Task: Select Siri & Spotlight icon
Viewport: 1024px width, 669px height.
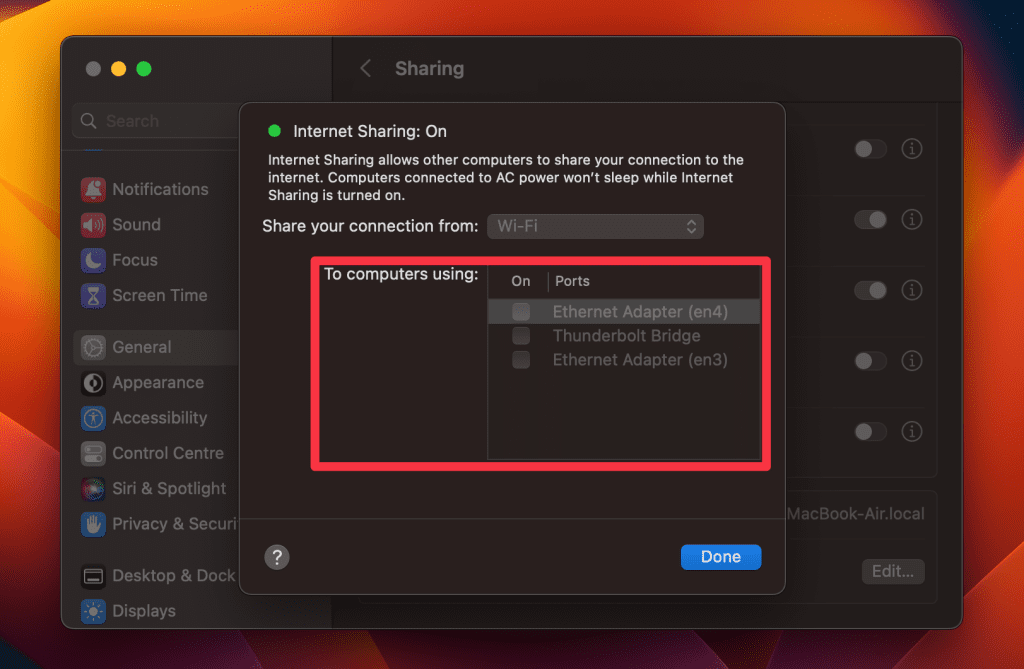Action: [93, 489]
